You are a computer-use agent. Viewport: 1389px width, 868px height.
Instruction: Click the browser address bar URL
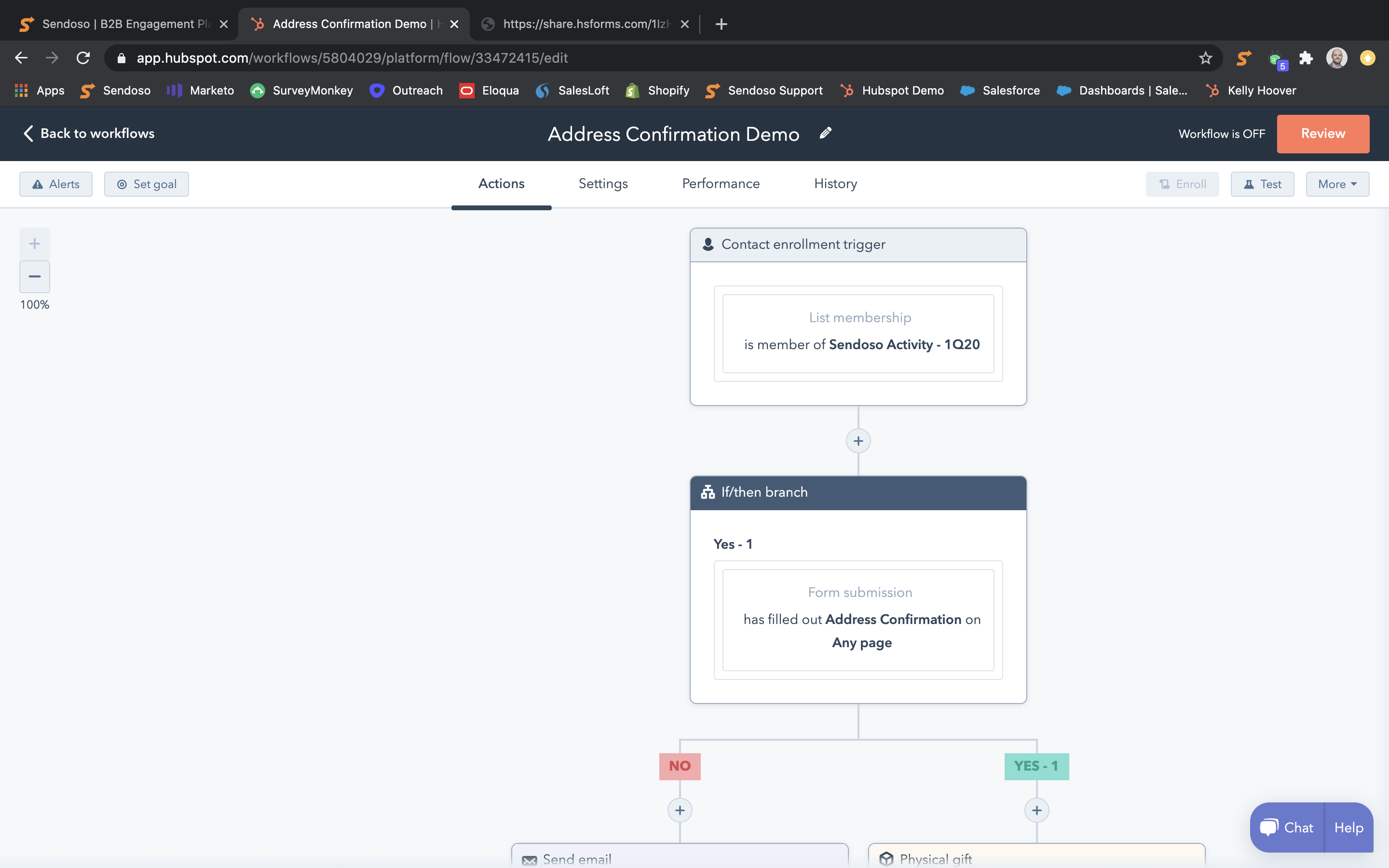tap(352, 58)
